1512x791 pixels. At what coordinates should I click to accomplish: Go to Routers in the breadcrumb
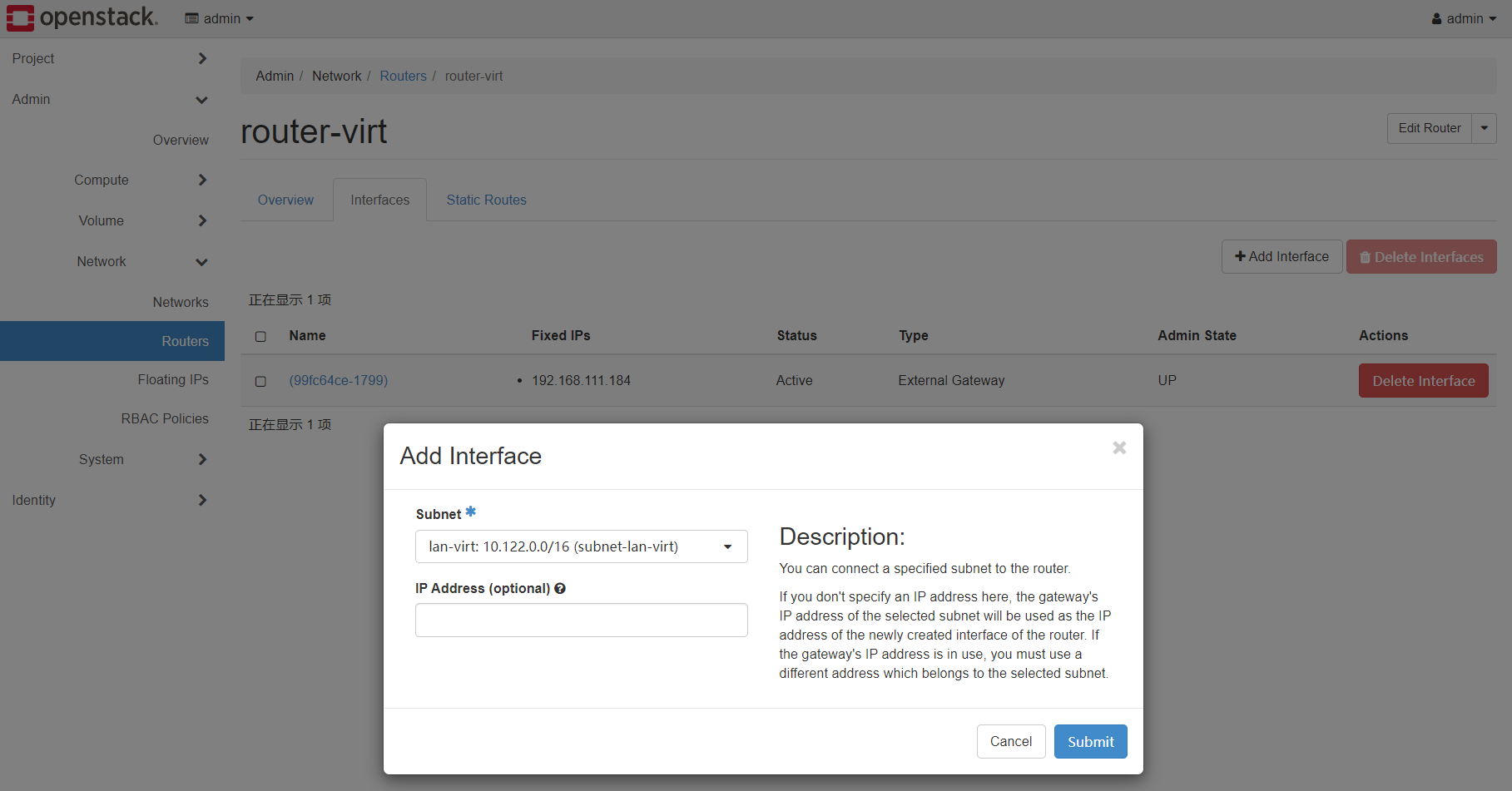[x=403, y=77]
